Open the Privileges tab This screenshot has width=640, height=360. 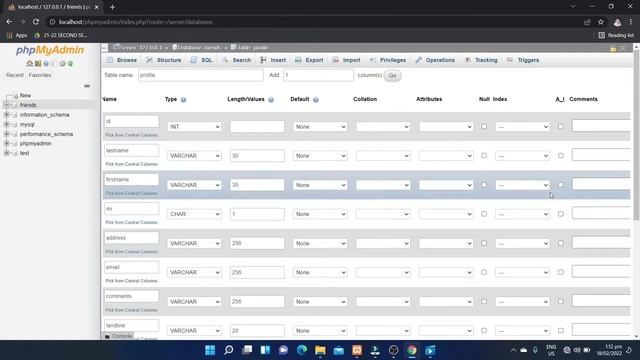tap(388, 60)
